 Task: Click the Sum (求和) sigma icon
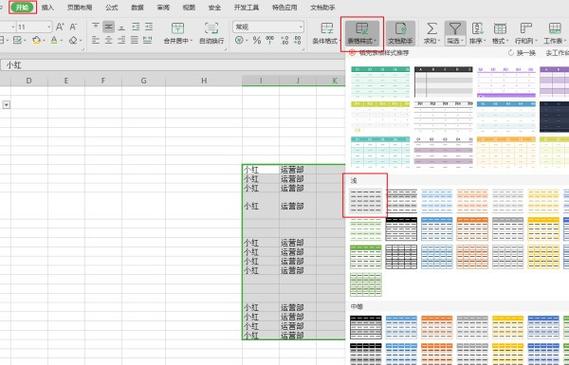tap(431, 28)
